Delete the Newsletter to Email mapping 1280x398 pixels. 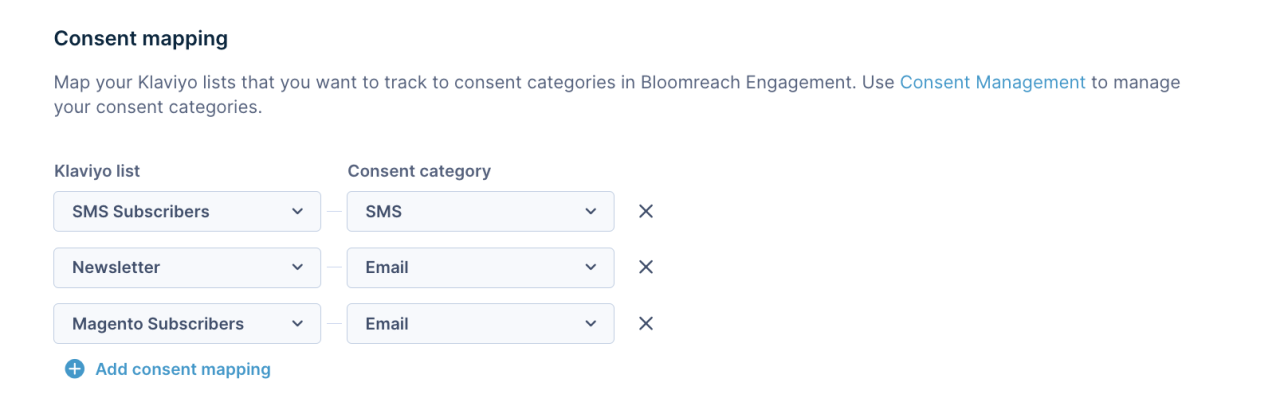646,267
